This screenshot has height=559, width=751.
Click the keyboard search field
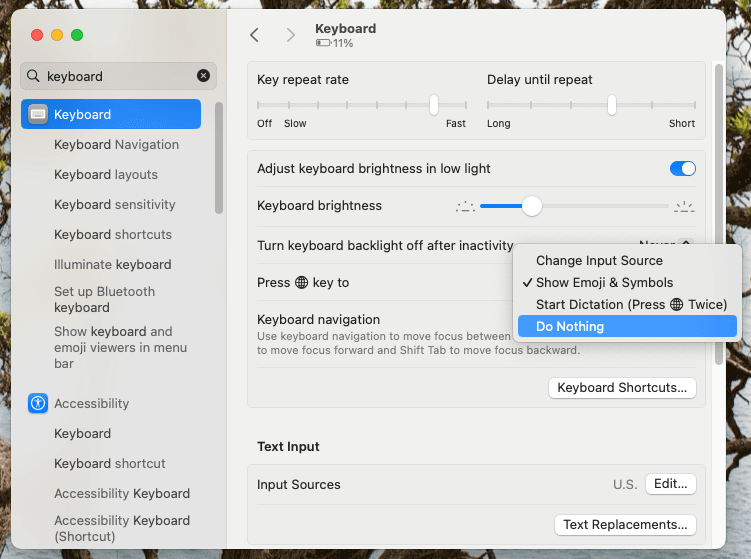point(118,76)
